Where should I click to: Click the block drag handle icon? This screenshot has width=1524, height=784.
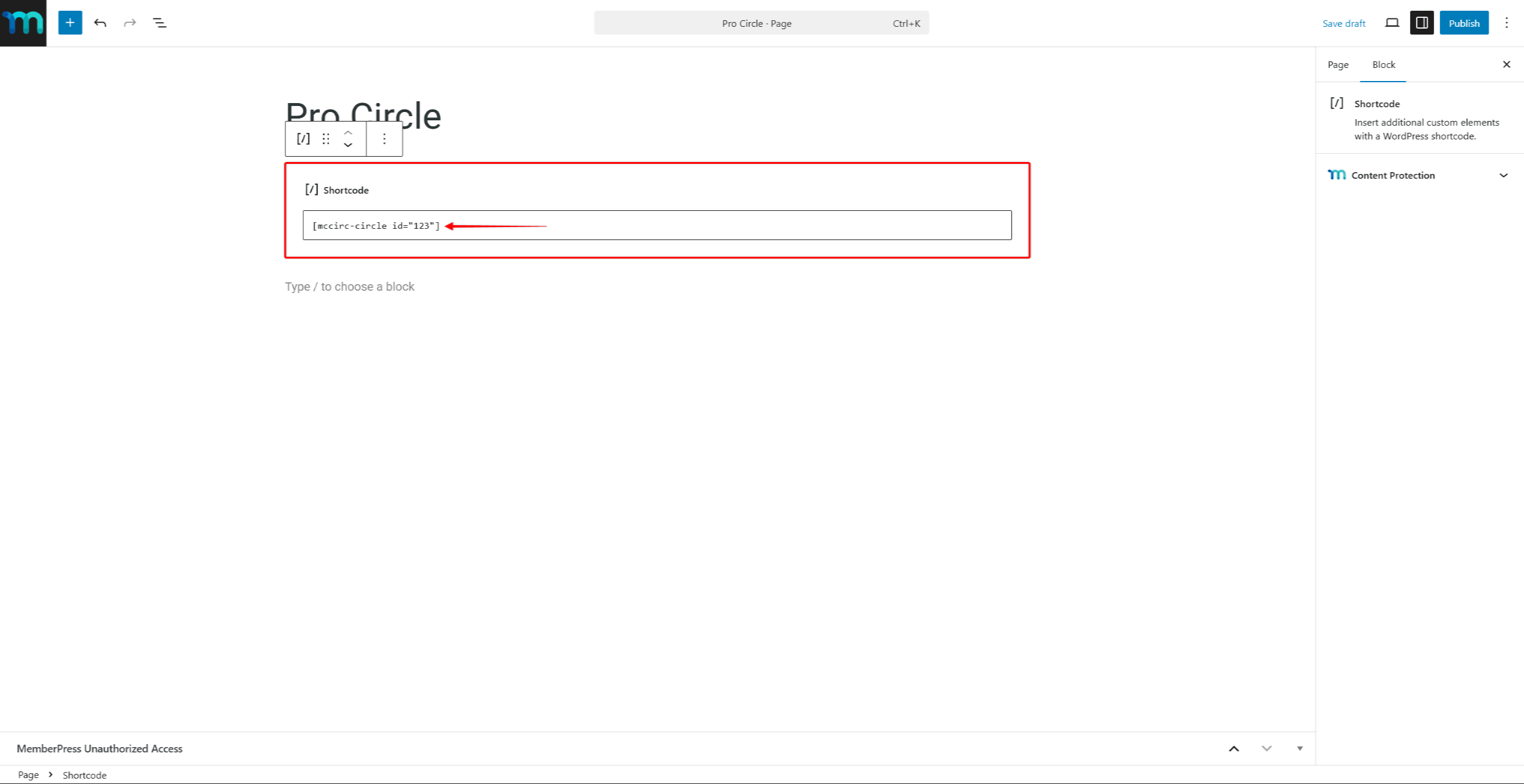[x=325, y=139]
